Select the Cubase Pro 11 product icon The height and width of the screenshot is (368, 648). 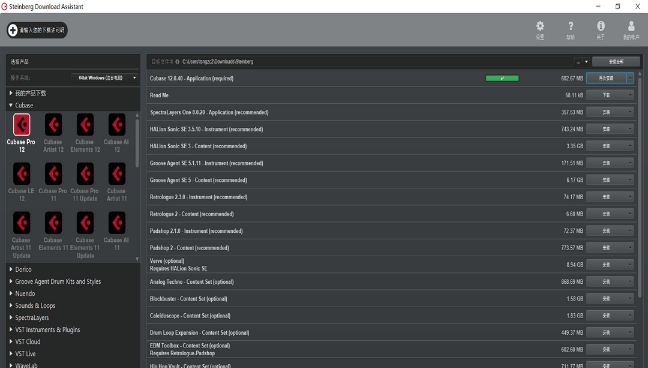click(53, 174)
